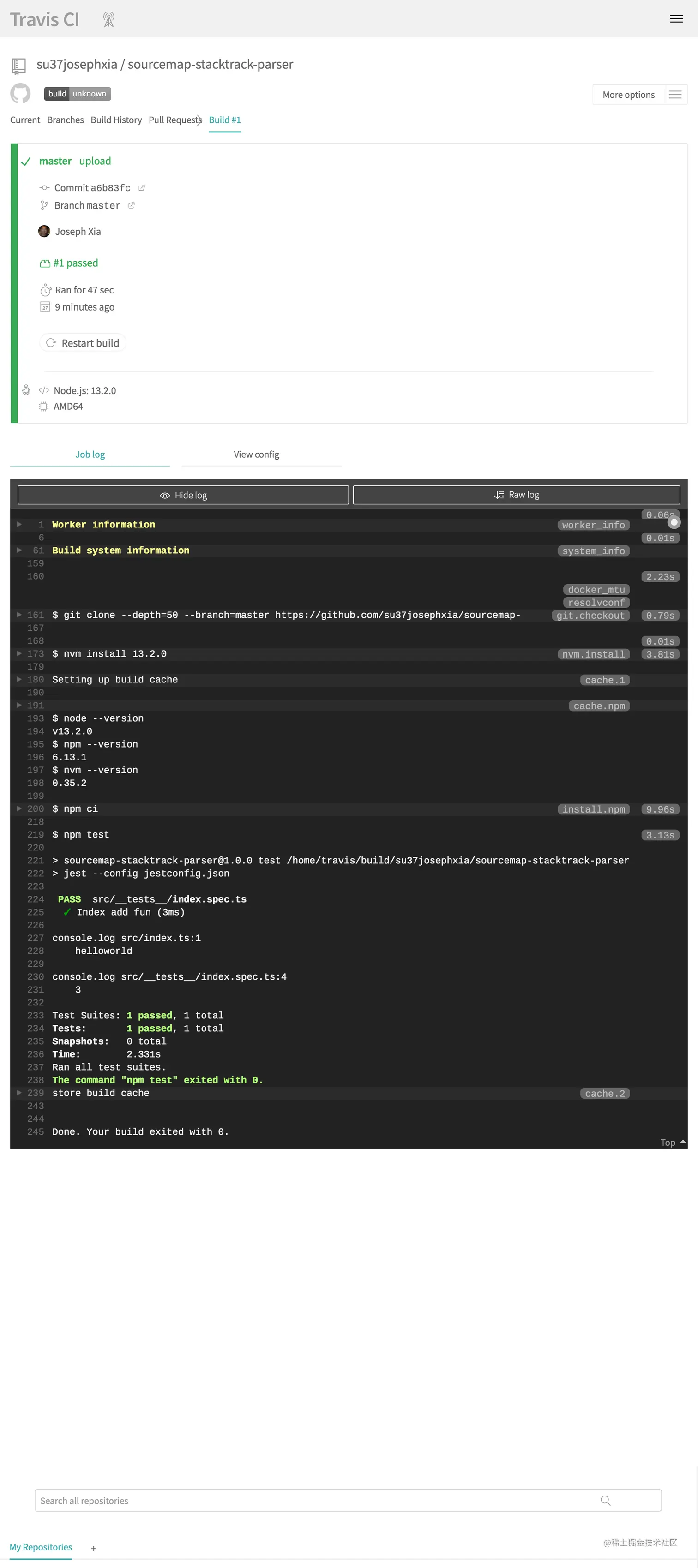Click the log follow circle indicator

tap(674, 522)
